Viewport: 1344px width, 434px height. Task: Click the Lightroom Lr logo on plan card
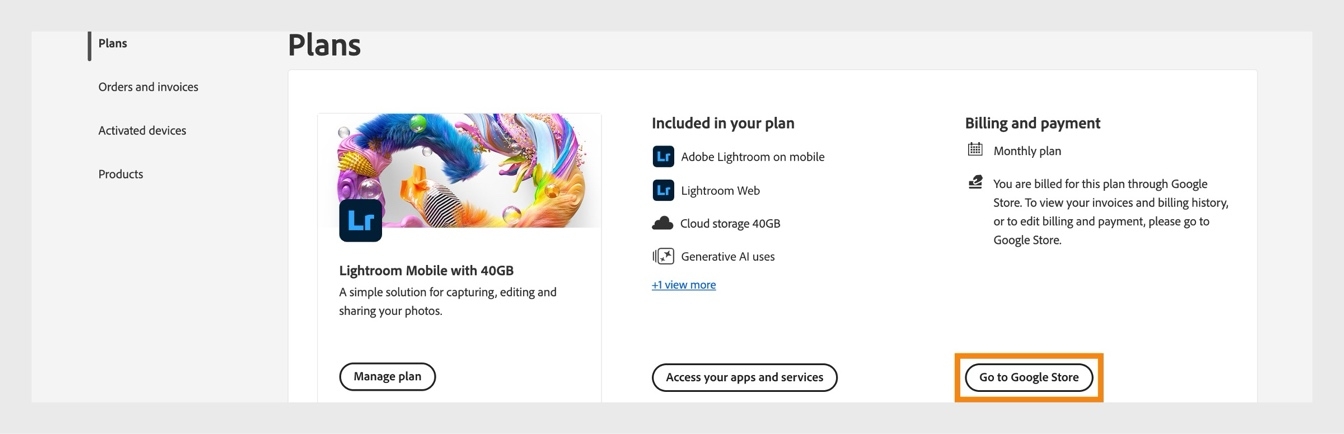tap(360, 221)
